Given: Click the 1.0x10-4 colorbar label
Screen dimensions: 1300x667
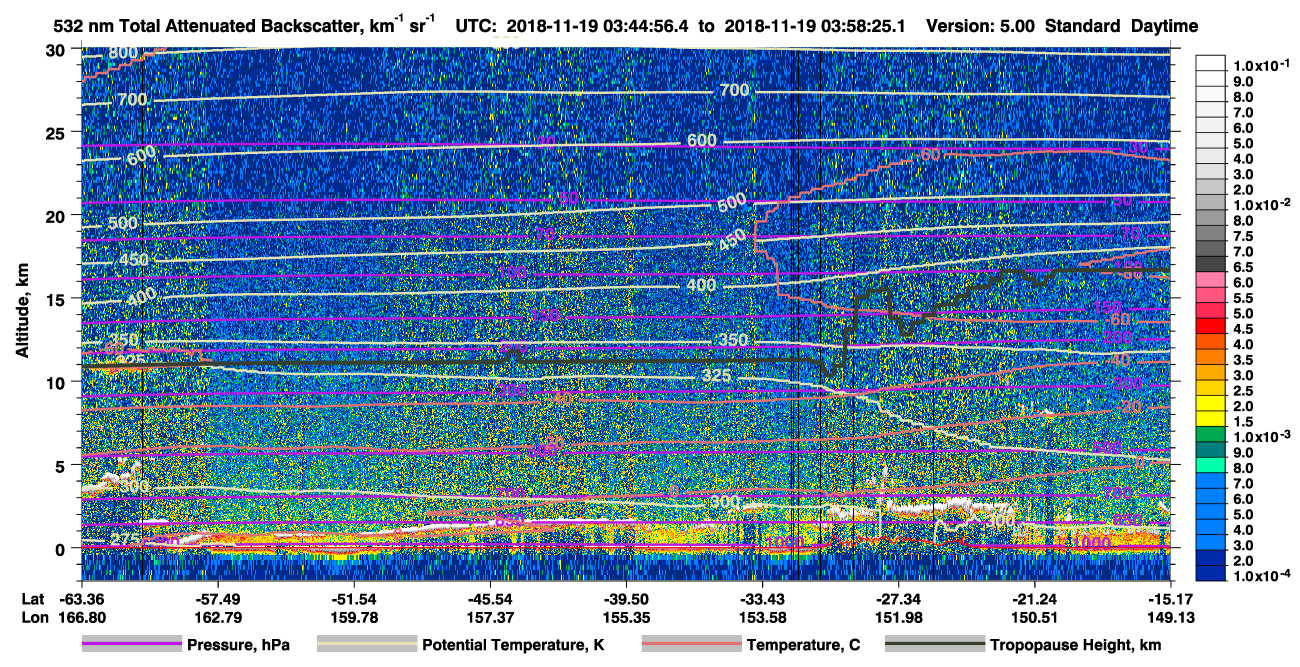Looking at the screenshot, I should [x=1262, y=575].
